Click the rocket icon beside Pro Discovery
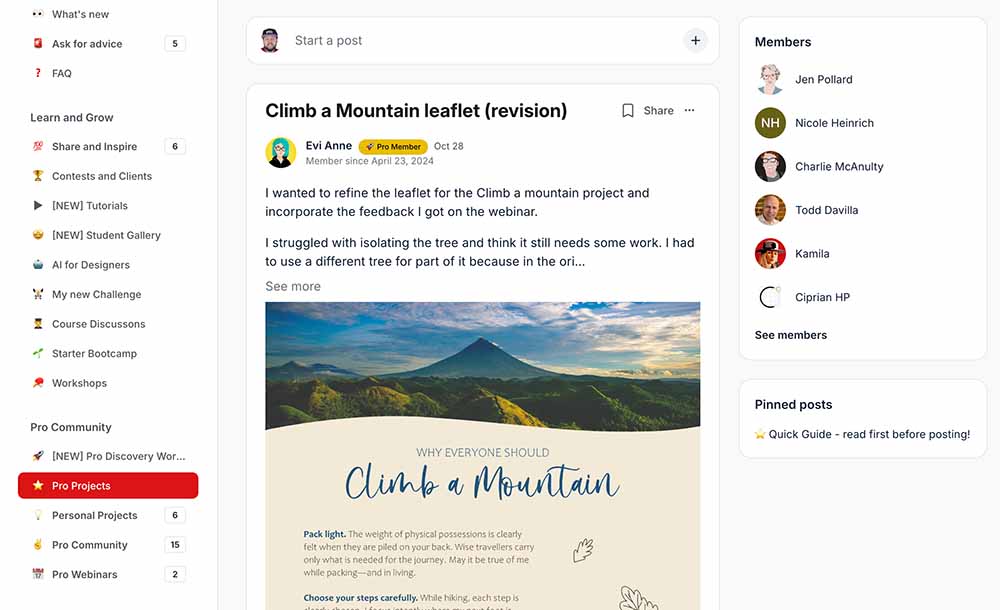Image resolution: width=1000 pixels, height=610 pixels. click(x=38, y=456)
